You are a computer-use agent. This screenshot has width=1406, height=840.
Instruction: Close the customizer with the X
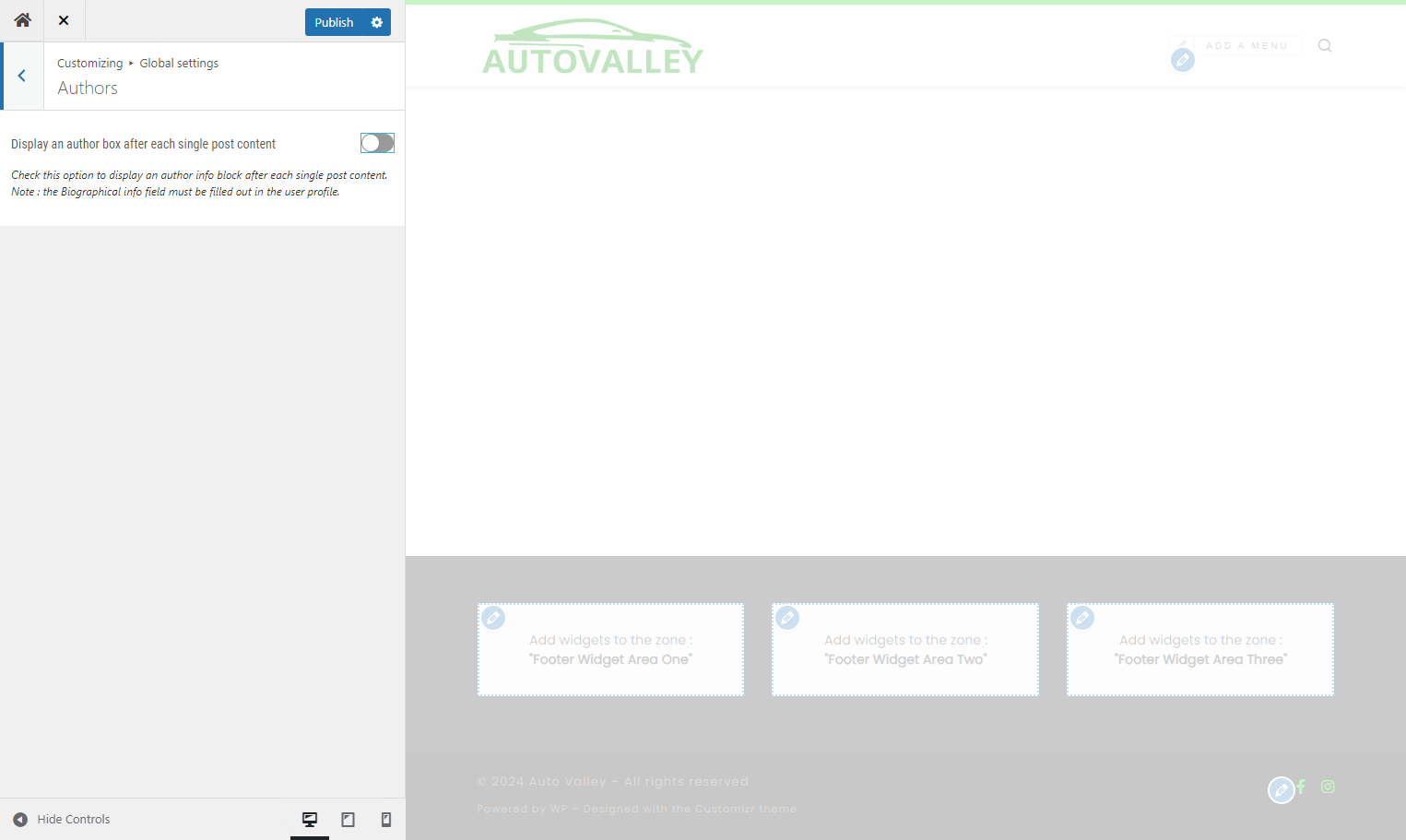(64, 20)
